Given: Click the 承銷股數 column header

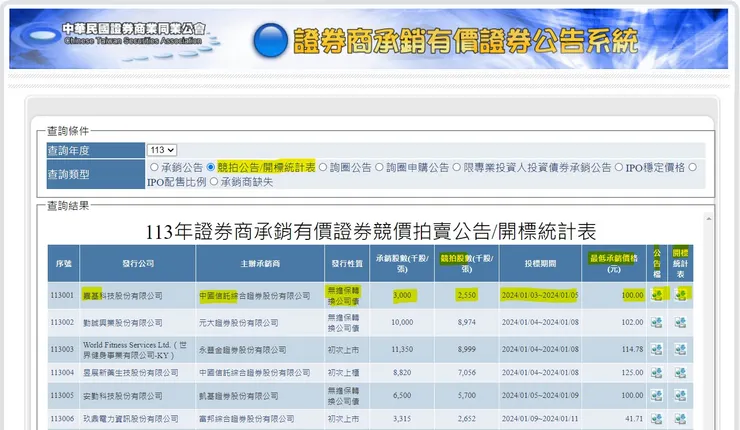Looking at the screenshot, I should 402,263.
